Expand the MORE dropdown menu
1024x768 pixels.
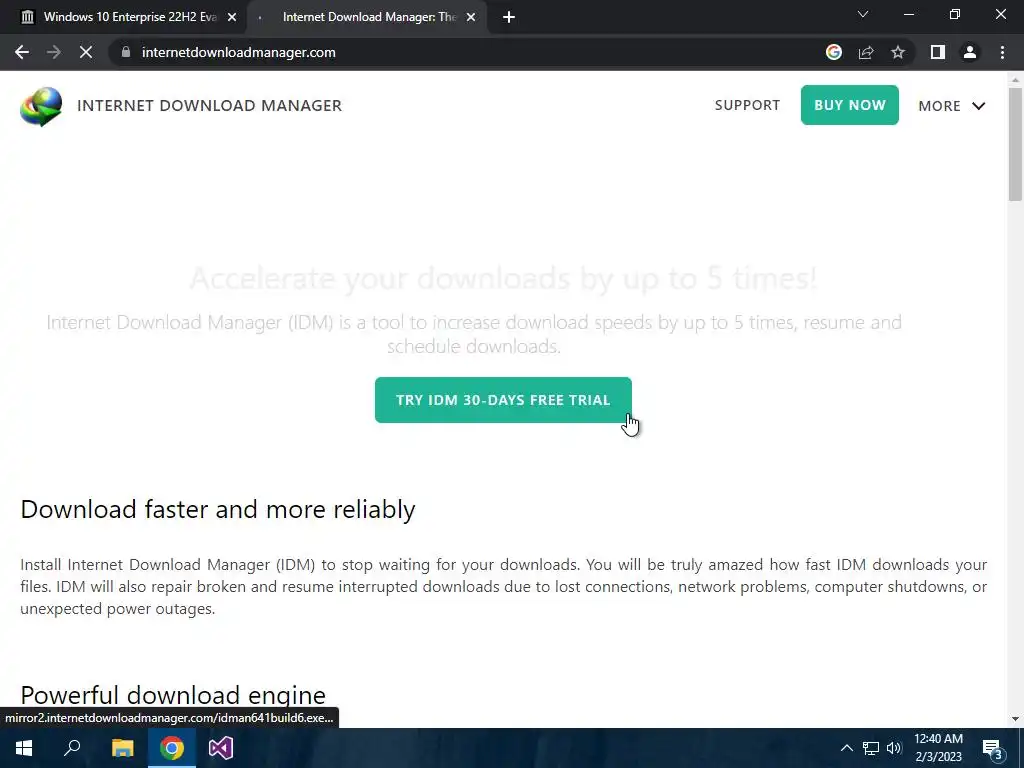[x=952, y=106]
